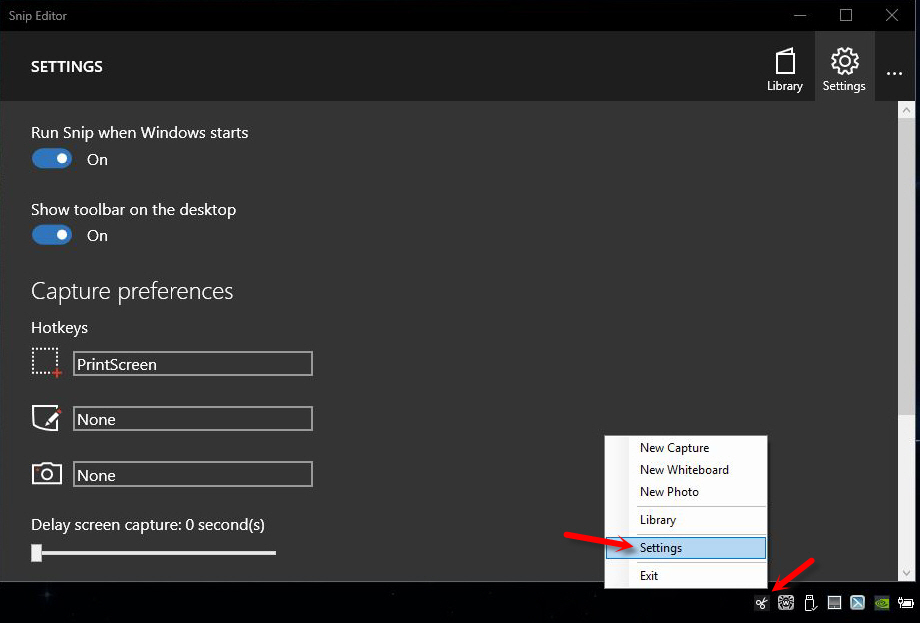Click the USB safely remove hardware icon

coord(811,603)
